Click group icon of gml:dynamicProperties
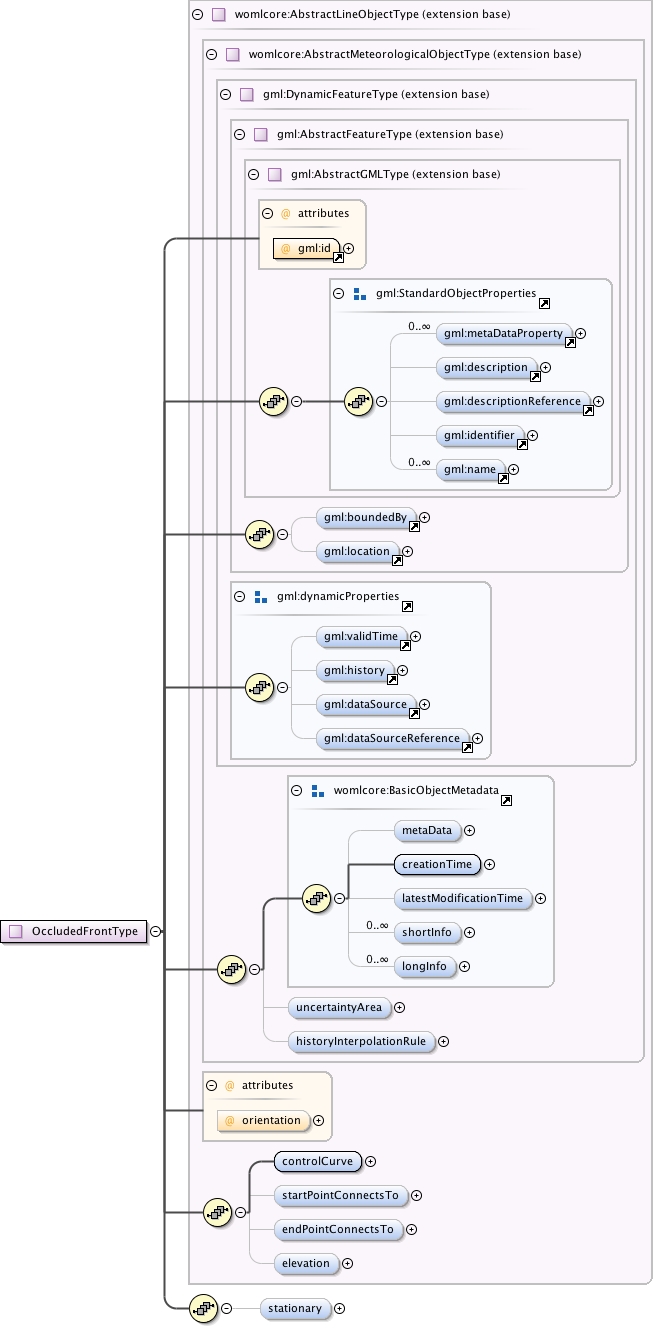Image resolution: width=654 pixels, height=1328 pixels. tap(261, 597)
